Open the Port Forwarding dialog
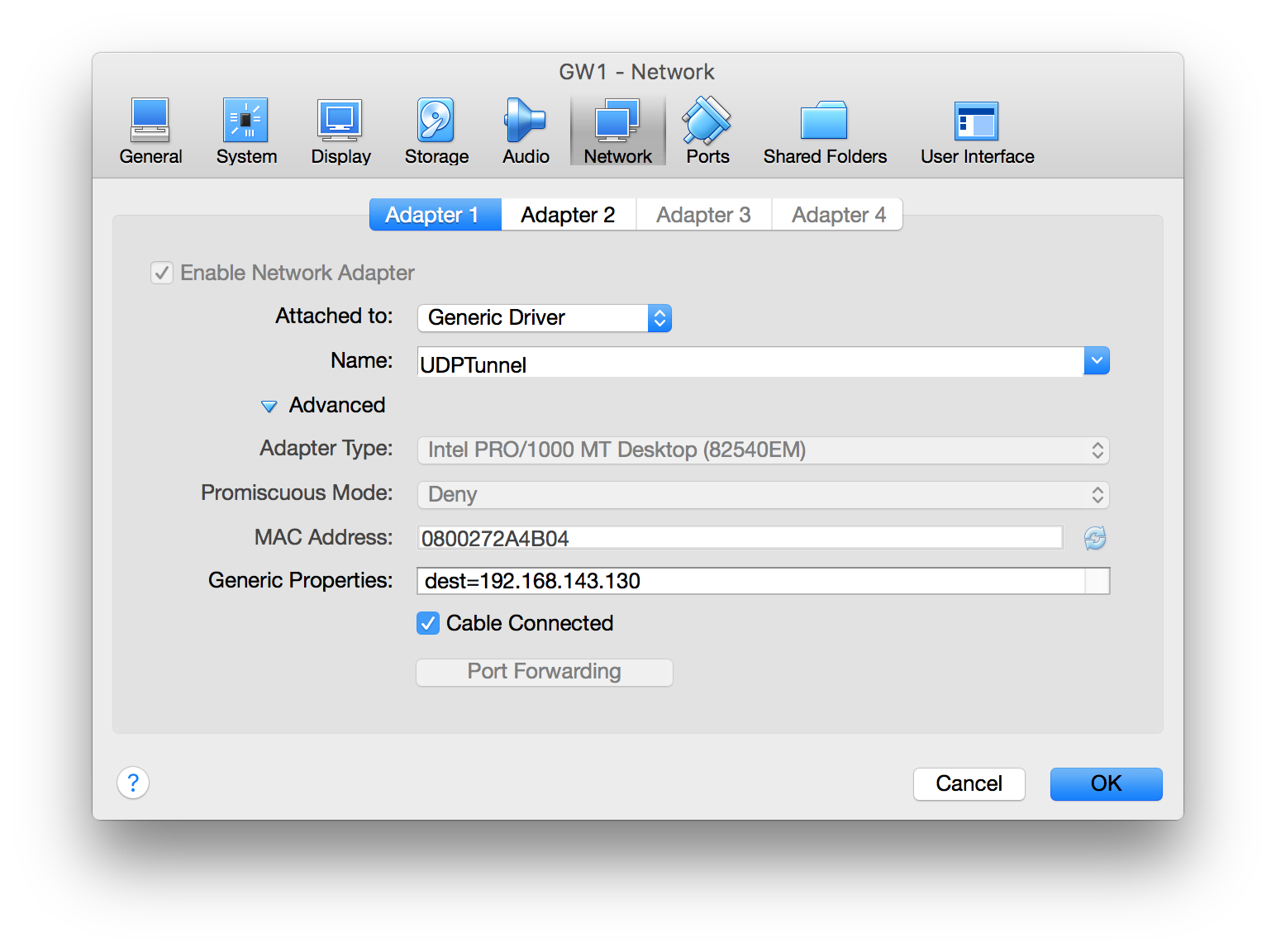The height and width of the screenshot is (952, 1276). pos(544,671)
